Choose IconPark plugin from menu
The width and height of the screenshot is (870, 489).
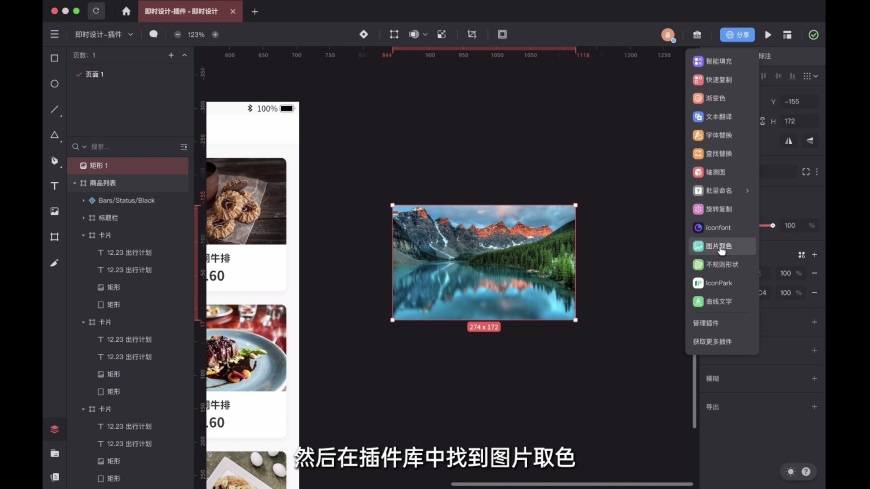pos(721,283)
